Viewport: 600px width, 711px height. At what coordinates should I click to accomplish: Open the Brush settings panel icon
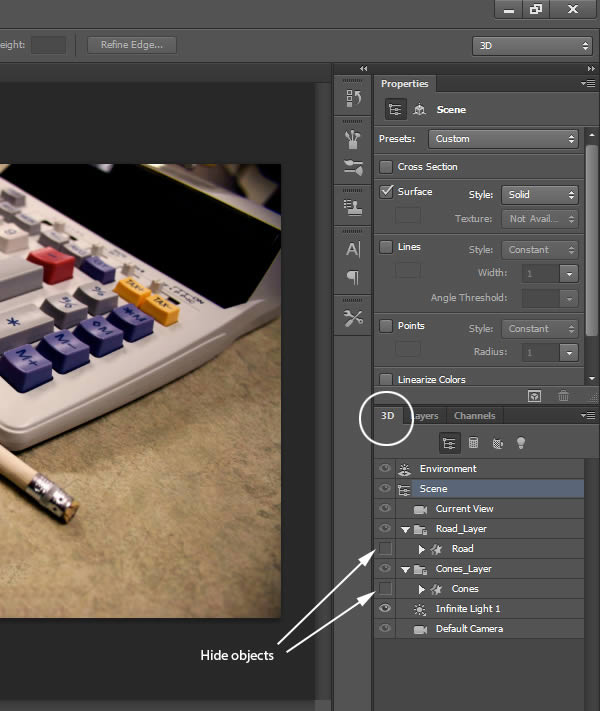click(x=353, y=167)
